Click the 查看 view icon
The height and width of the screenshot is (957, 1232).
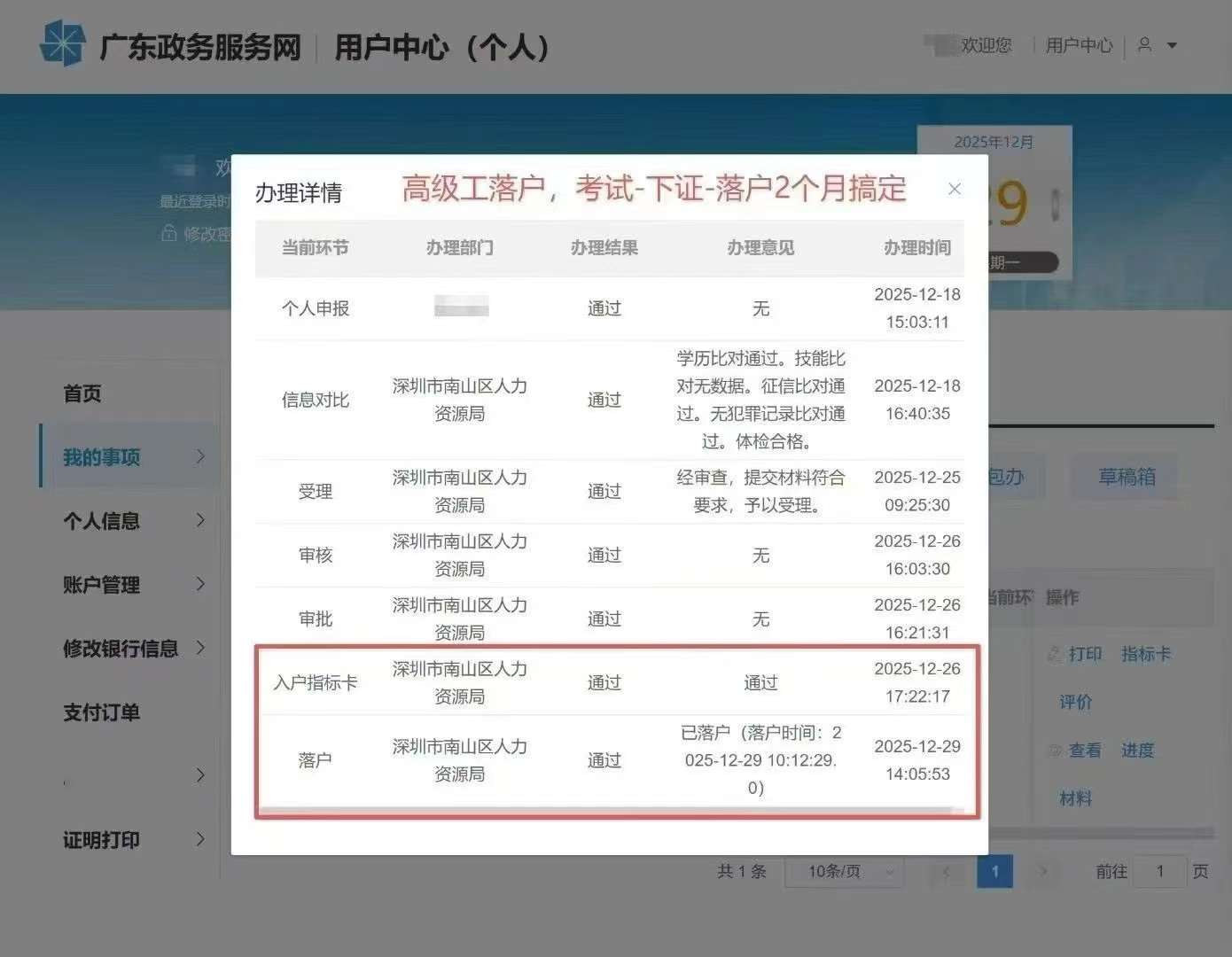tap(1055, 751)
